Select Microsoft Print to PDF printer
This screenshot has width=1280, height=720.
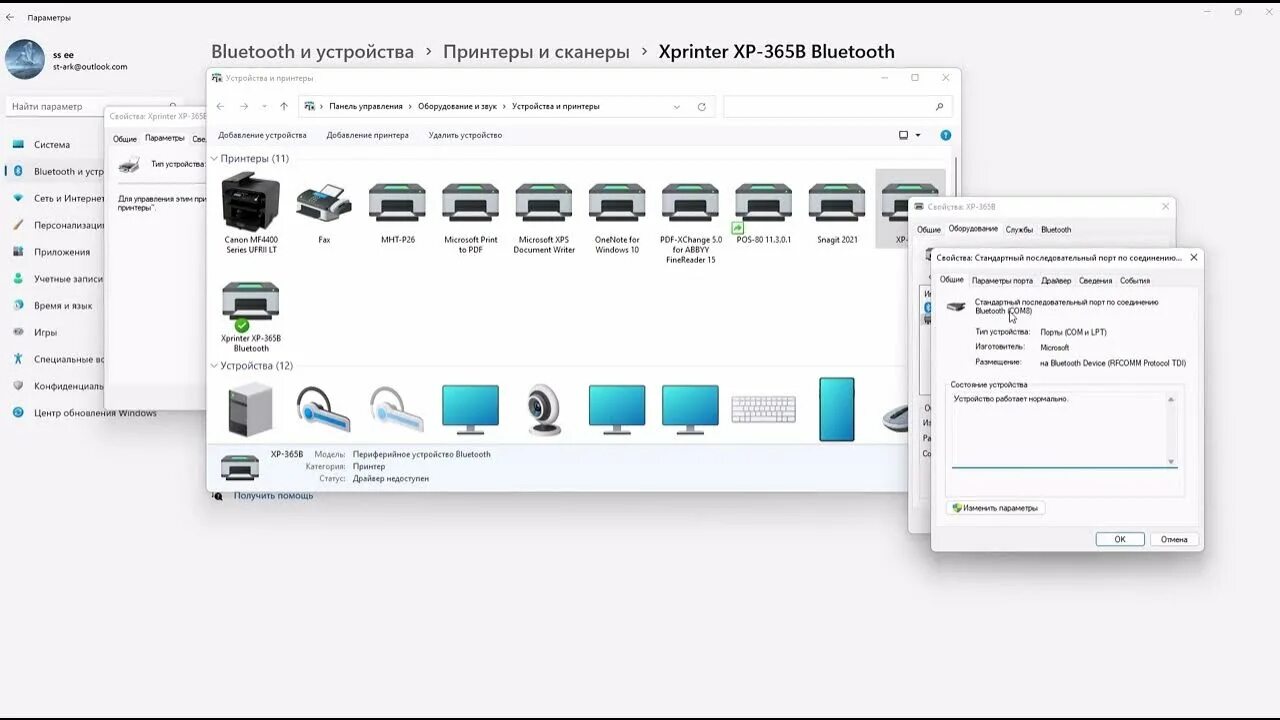pos(471,218)
